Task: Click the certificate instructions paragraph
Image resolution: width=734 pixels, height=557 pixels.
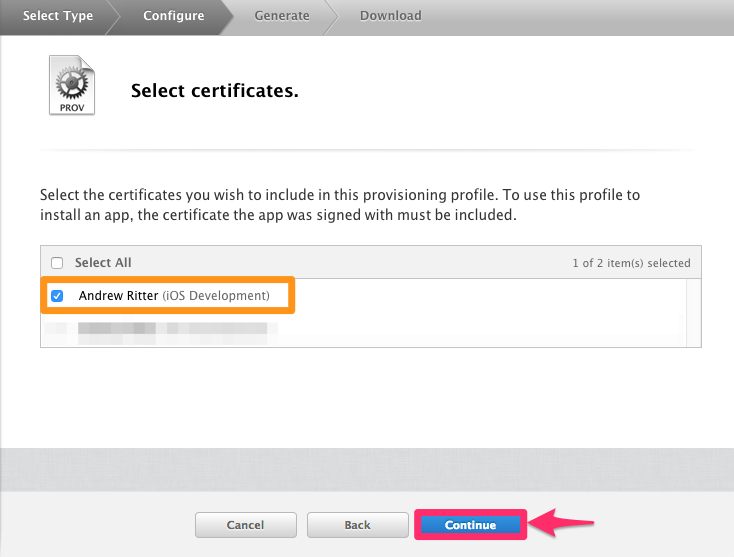Action: [x=340, y=204]
